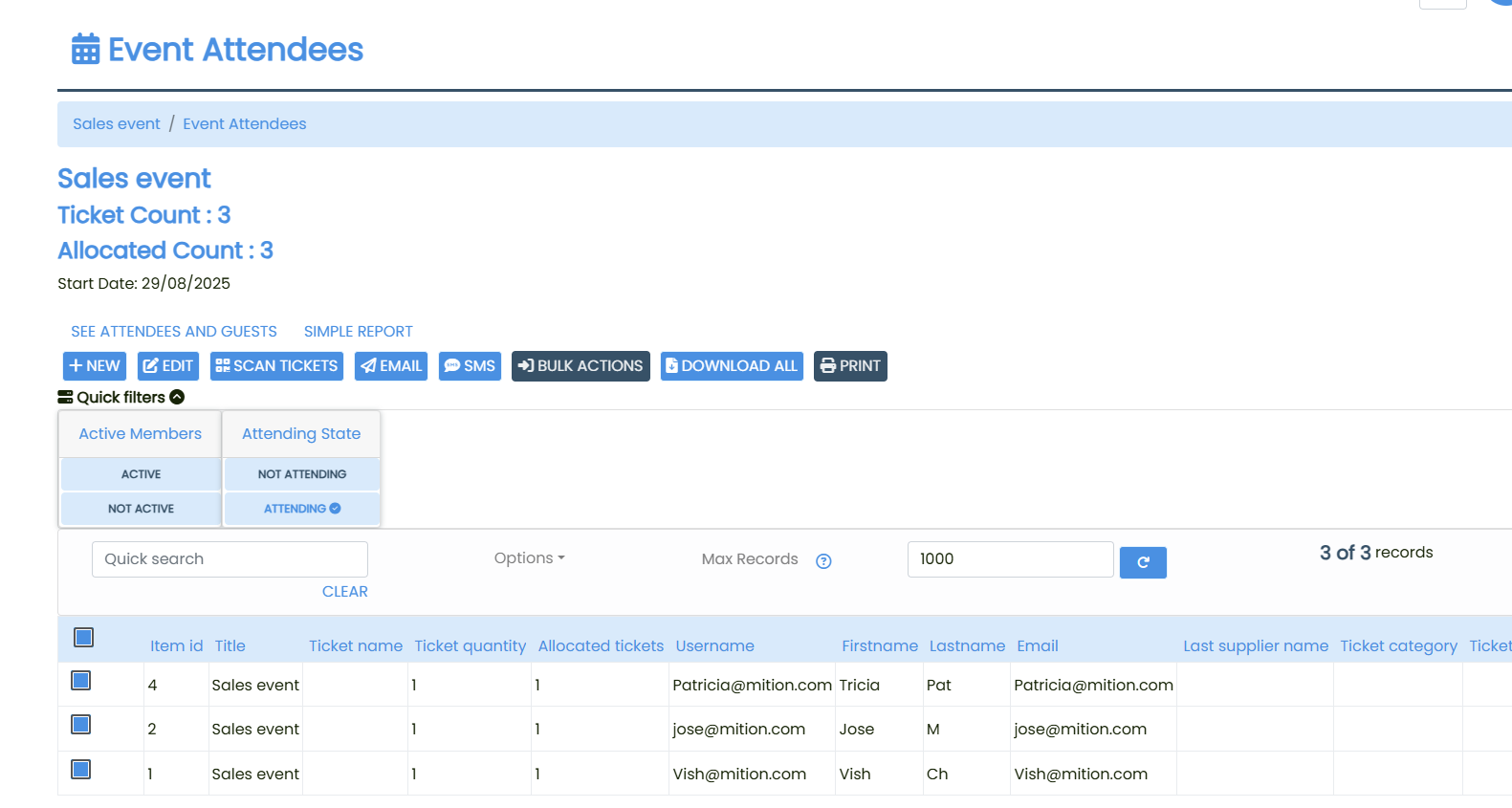Focus the Quick search field
1512x808 pixels.
coord(230,559)
